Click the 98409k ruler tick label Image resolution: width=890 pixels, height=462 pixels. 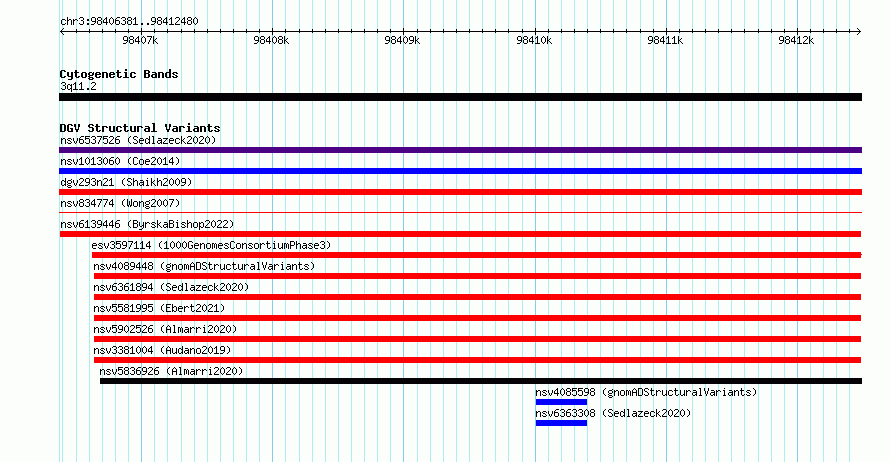402,40
